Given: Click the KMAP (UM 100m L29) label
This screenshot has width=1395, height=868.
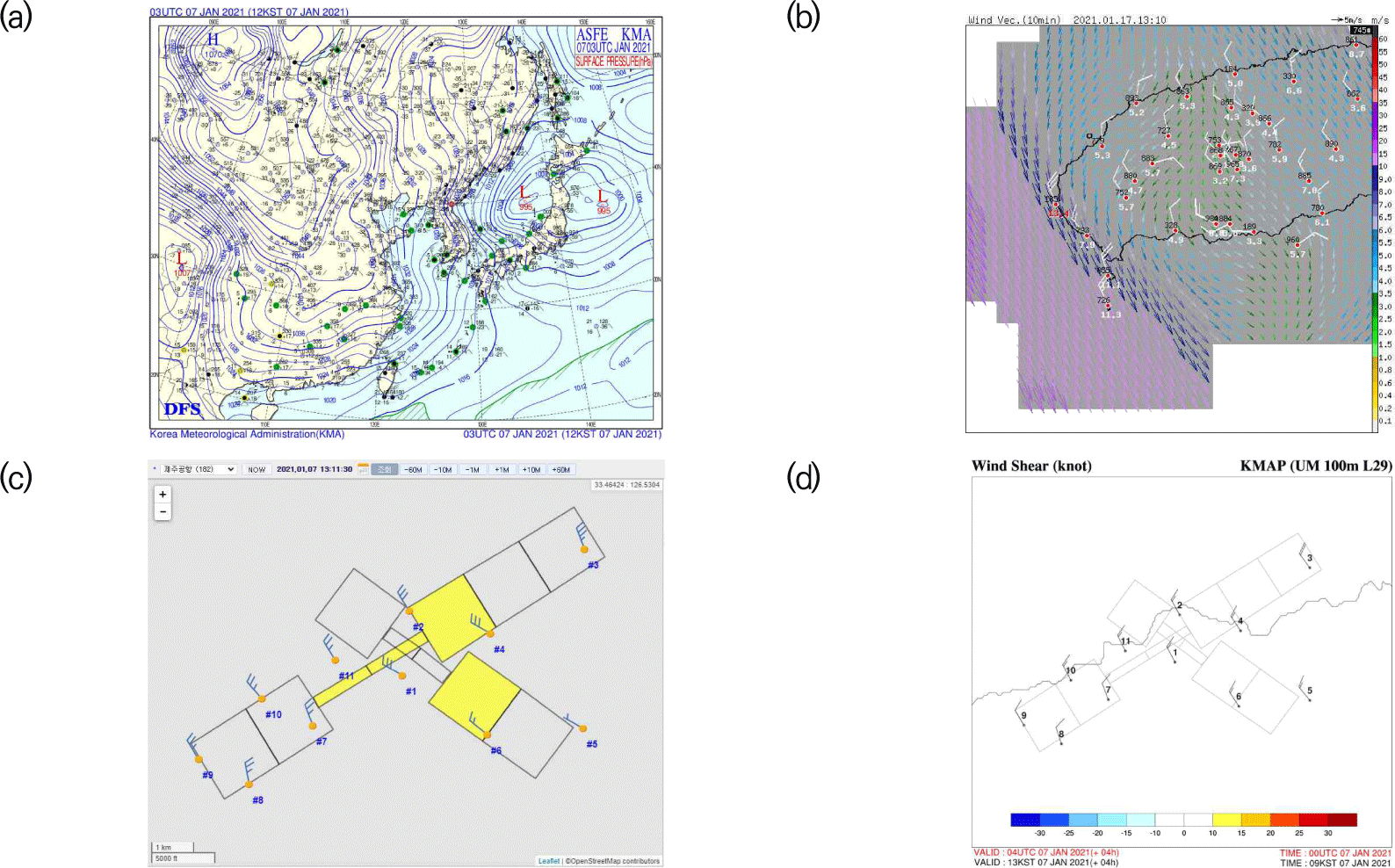Looking at the screenshot, I should 1316,466.
